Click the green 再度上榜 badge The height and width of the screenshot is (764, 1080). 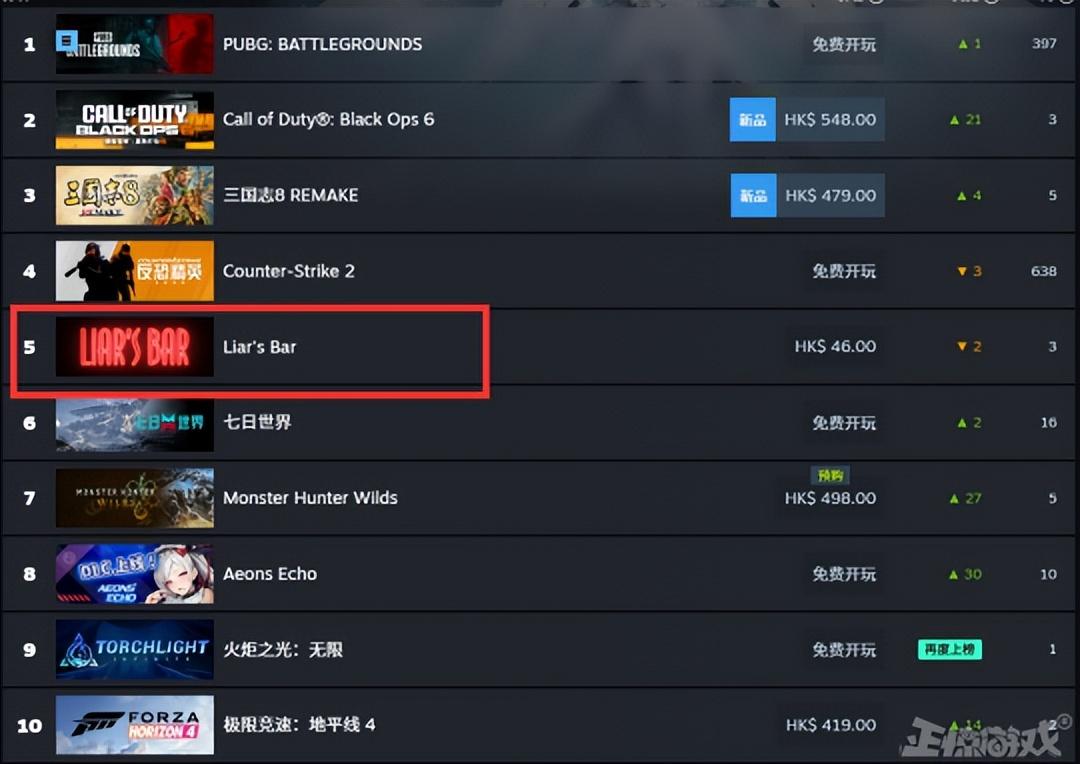pos(950,649)
